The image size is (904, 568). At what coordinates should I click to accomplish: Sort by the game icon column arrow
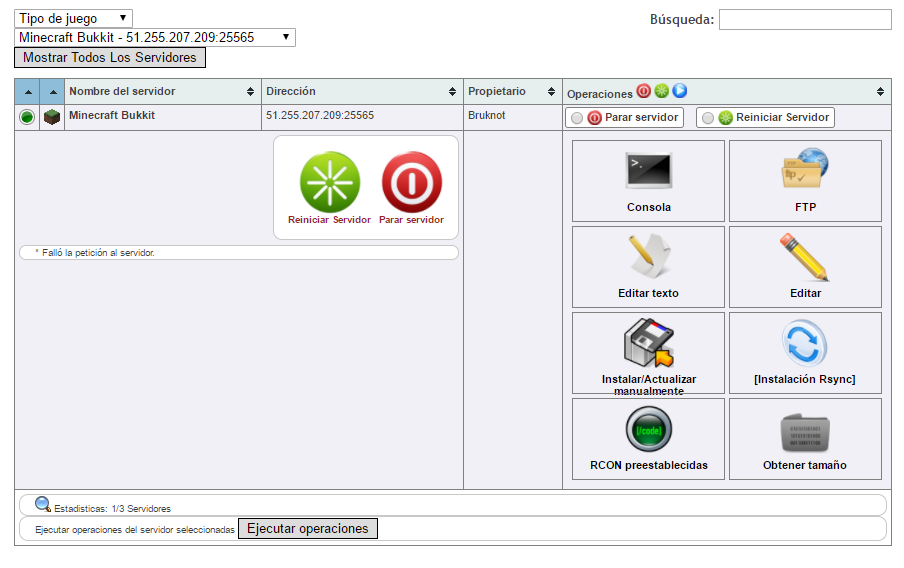point(52,92)
